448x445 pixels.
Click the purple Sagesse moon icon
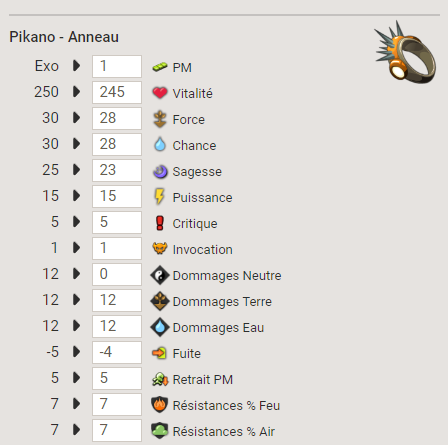160,171
